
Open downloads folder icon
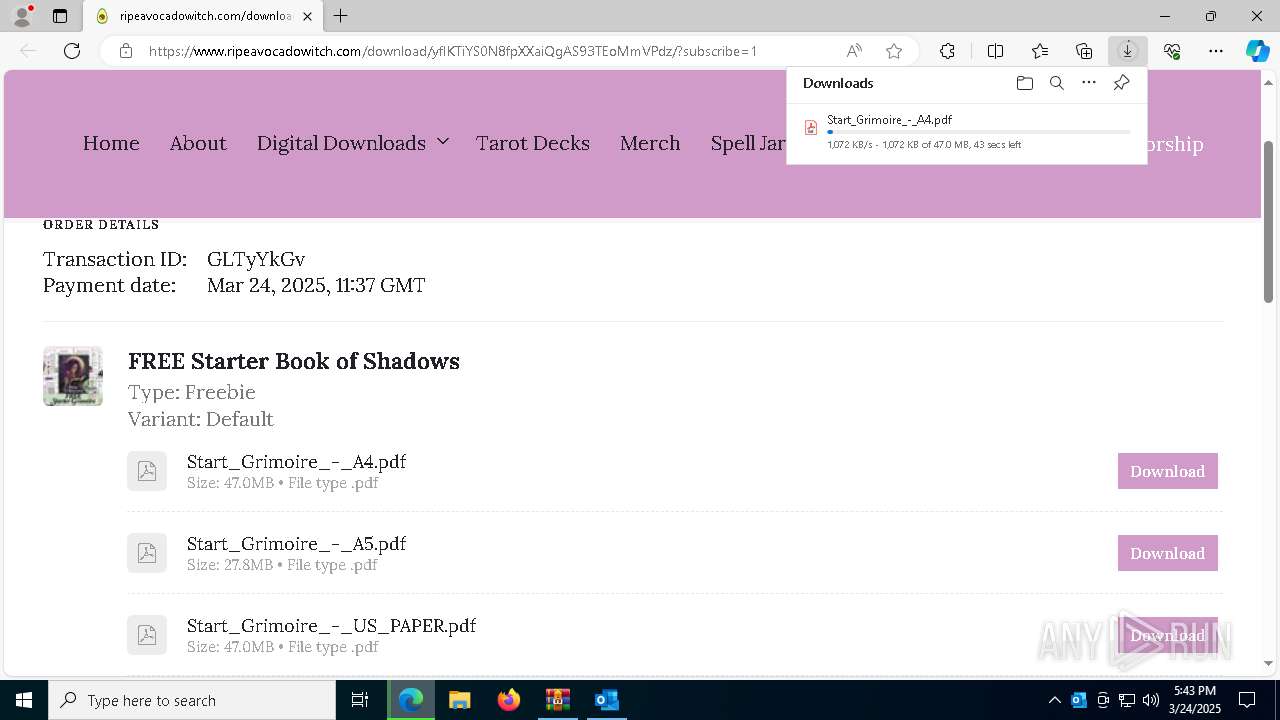[x=1024, y=83]
